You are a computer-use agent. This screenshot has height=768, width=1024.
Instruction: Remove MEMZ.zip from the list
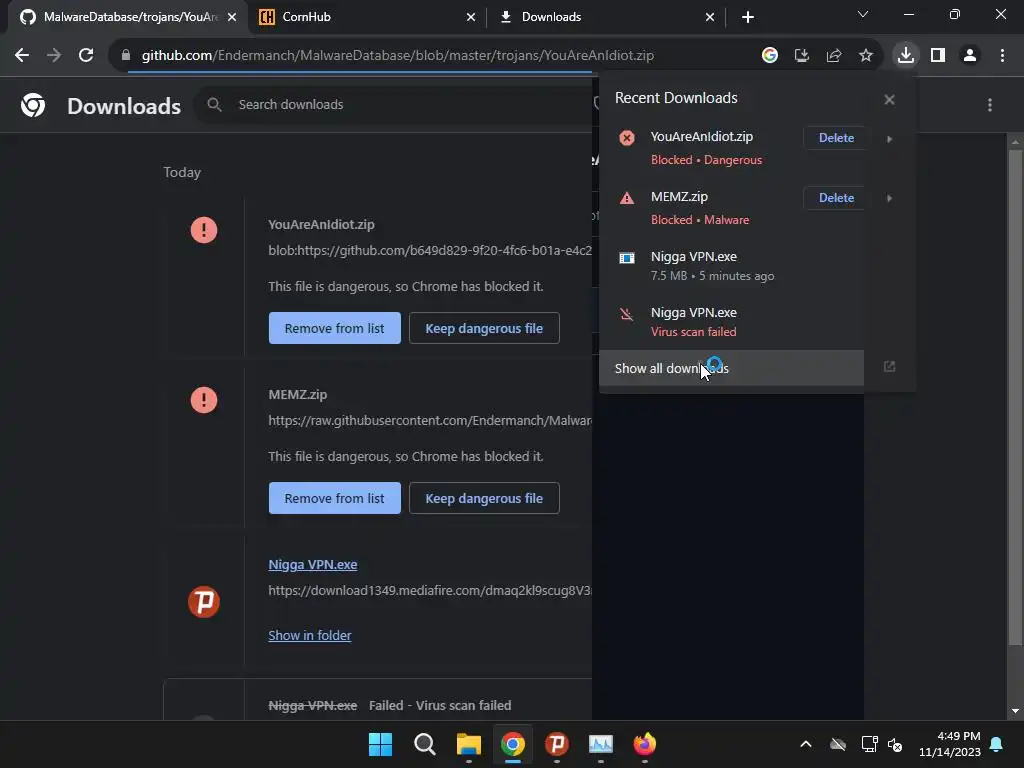click(334, 498)
